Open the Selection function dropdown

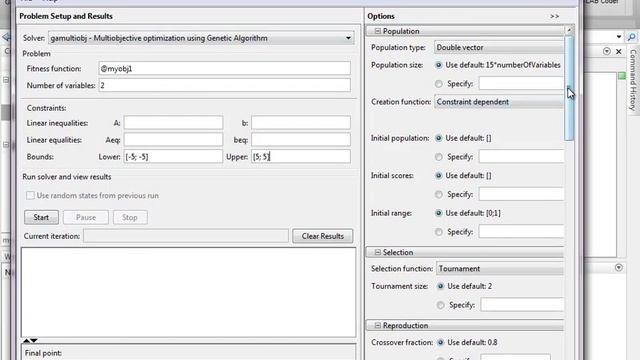500,269
